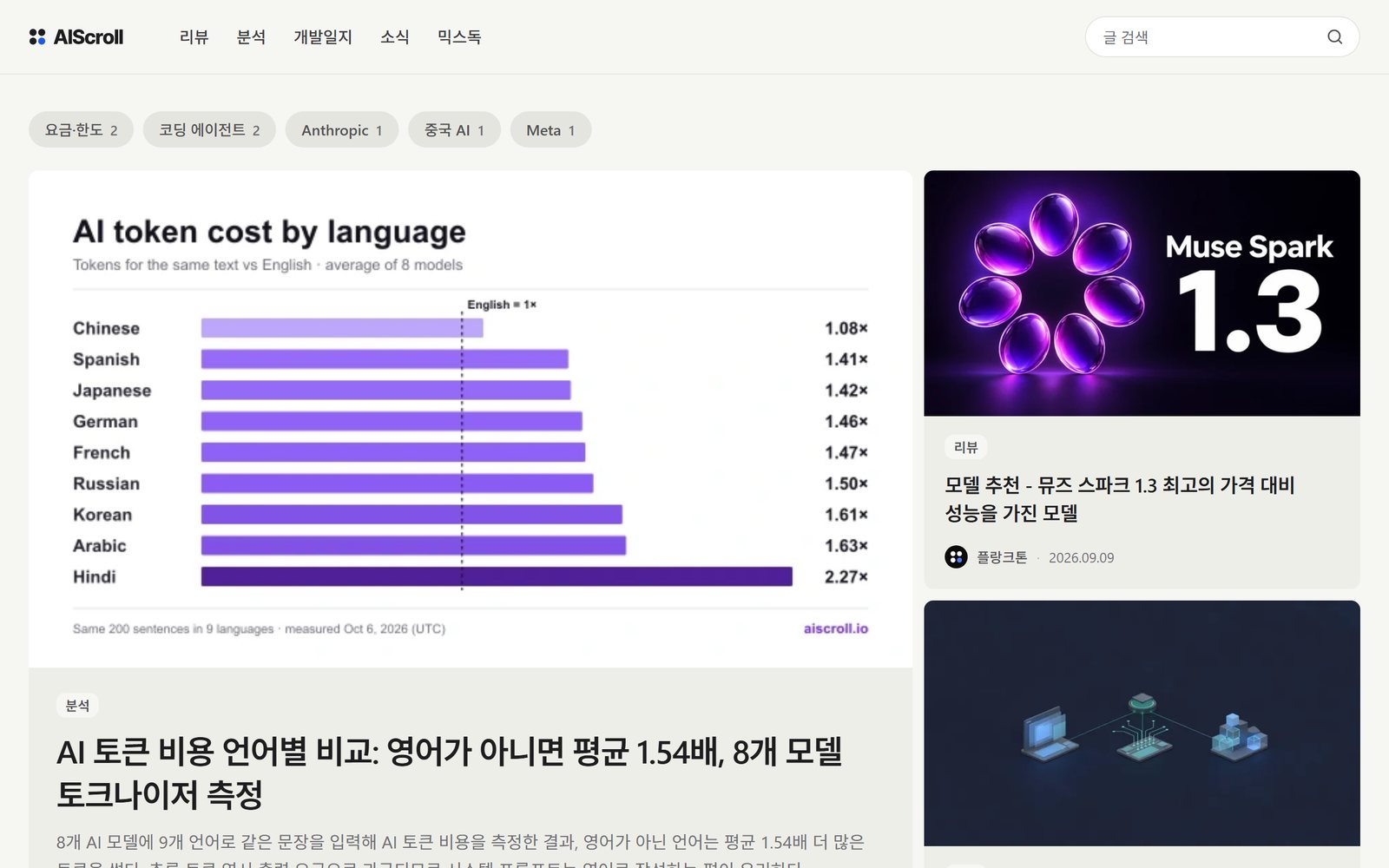Image resolution: width=1389 pixels, height=868 pixels.
Task: Click the 플랑크톤 author avatar
Action: click(956, 557)
